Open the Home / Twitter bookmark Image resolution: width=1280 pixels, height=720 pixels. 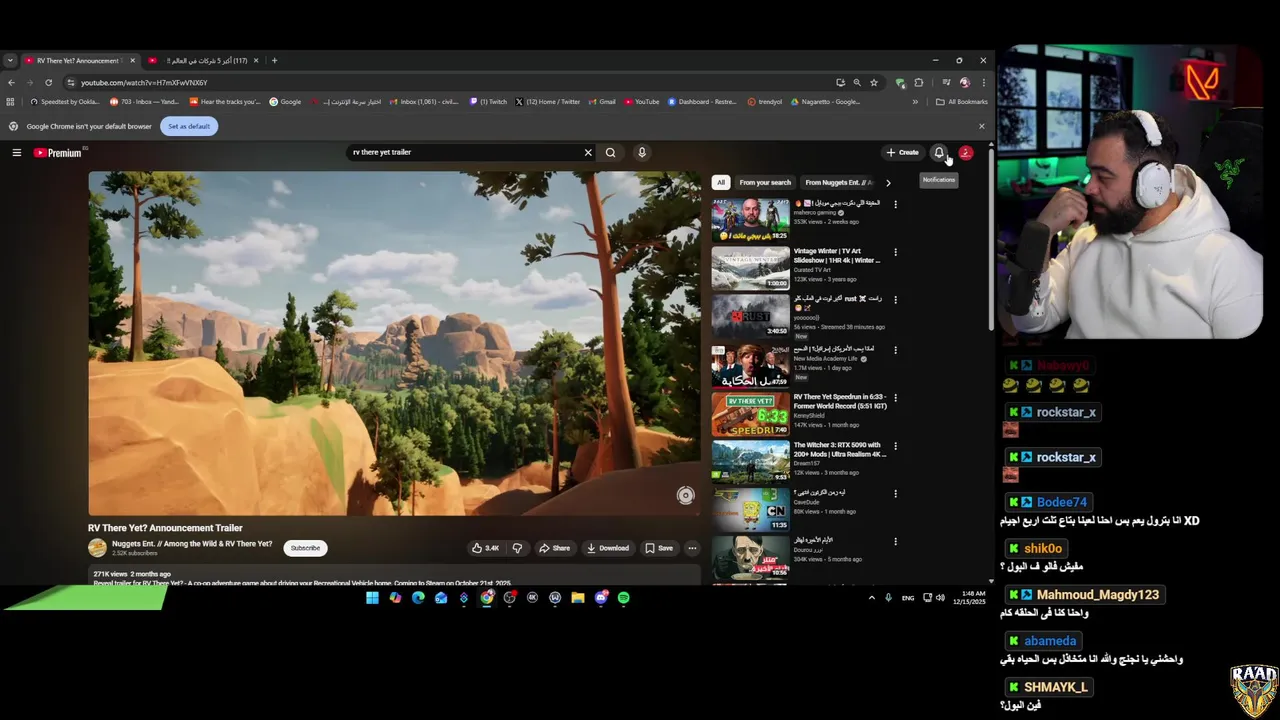point(547,101)
